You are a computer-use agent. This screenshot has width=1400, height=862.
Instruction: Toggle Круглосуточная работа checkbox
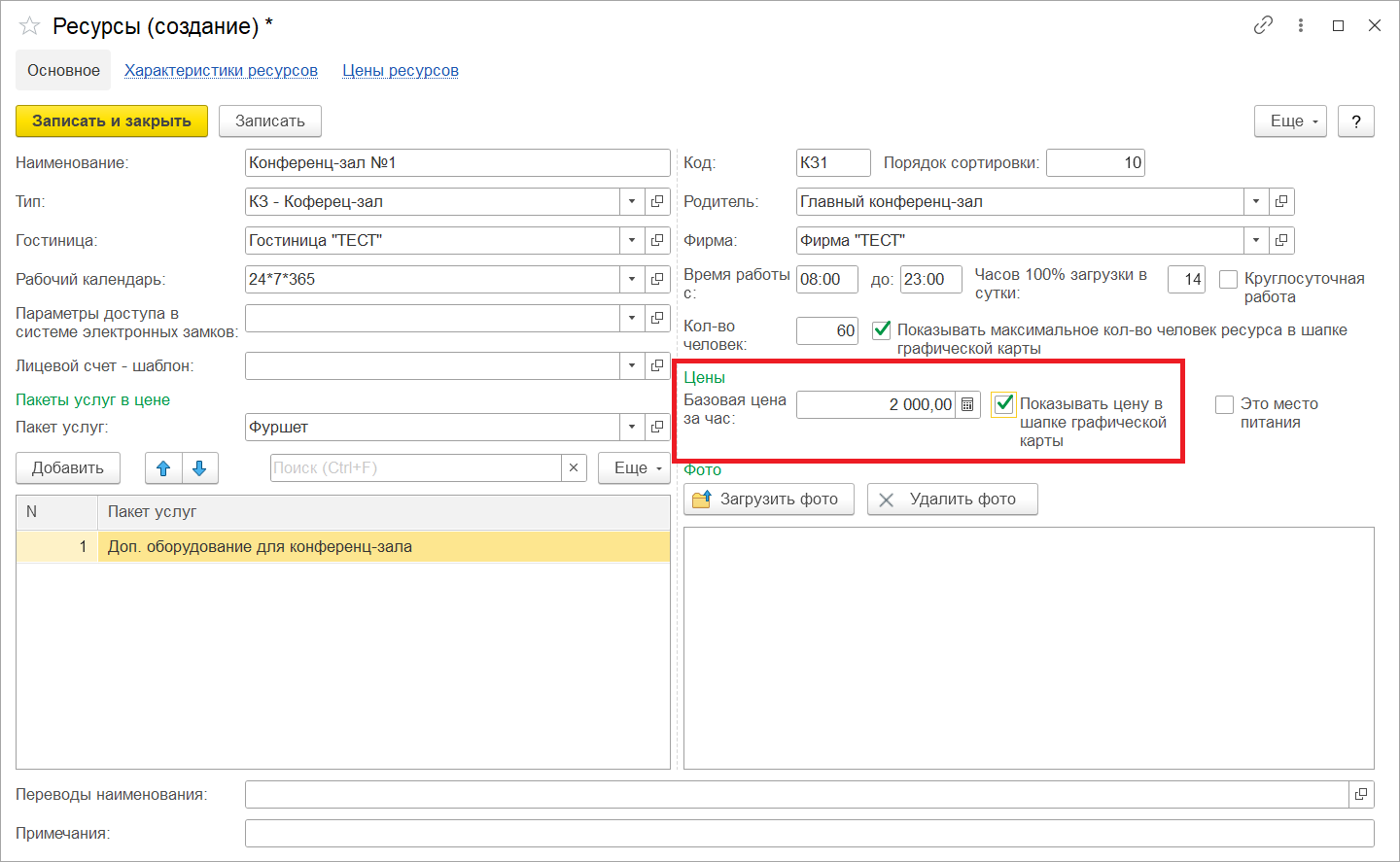[x=1228, y=279]
